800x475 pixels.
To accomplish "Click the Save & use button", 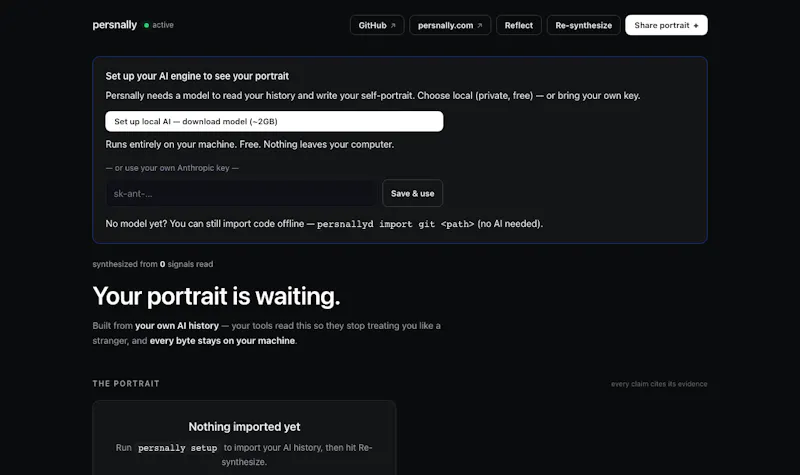I will tap(412, 193).
